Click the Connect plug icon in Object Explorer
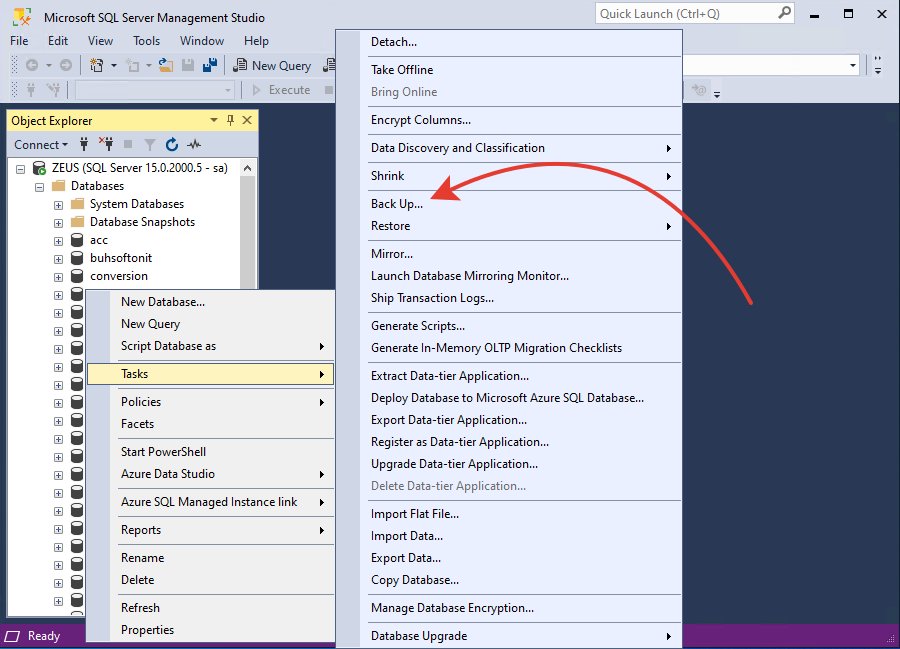This screenshot has width=900, height=649. (x=84, y=143)
